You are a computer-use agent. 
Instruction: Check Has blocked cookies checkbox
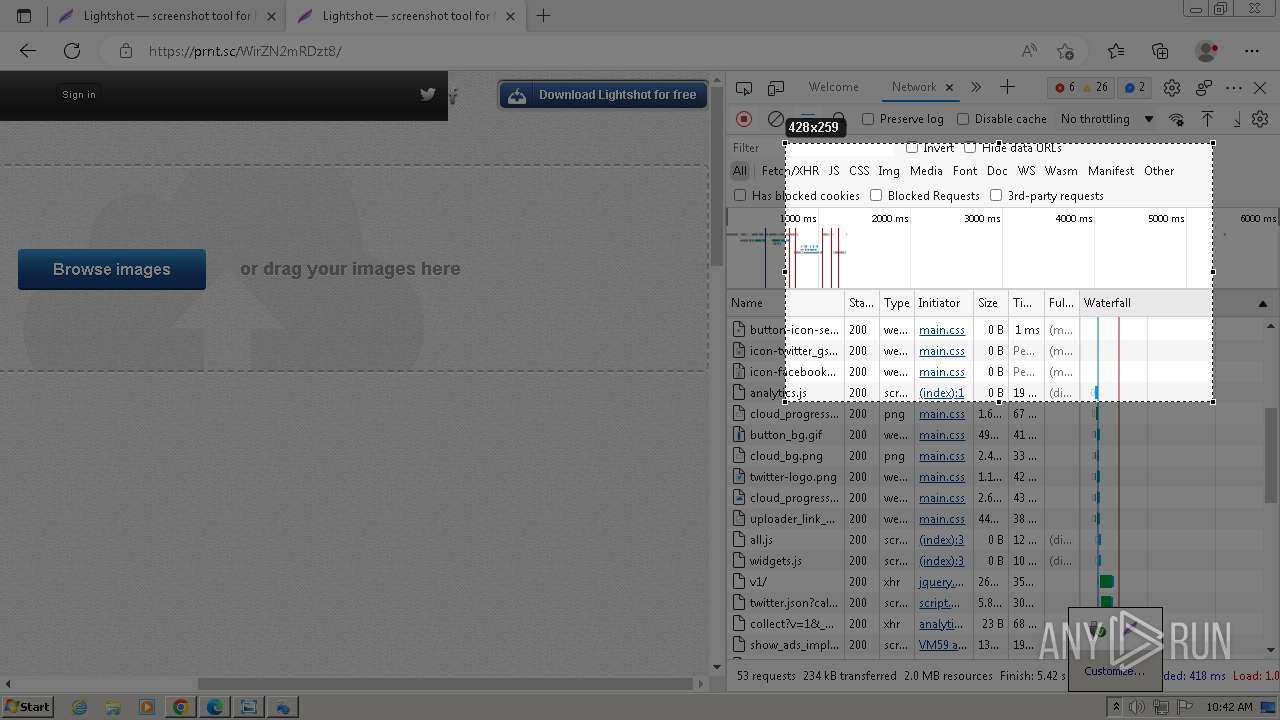click(740, 196)
